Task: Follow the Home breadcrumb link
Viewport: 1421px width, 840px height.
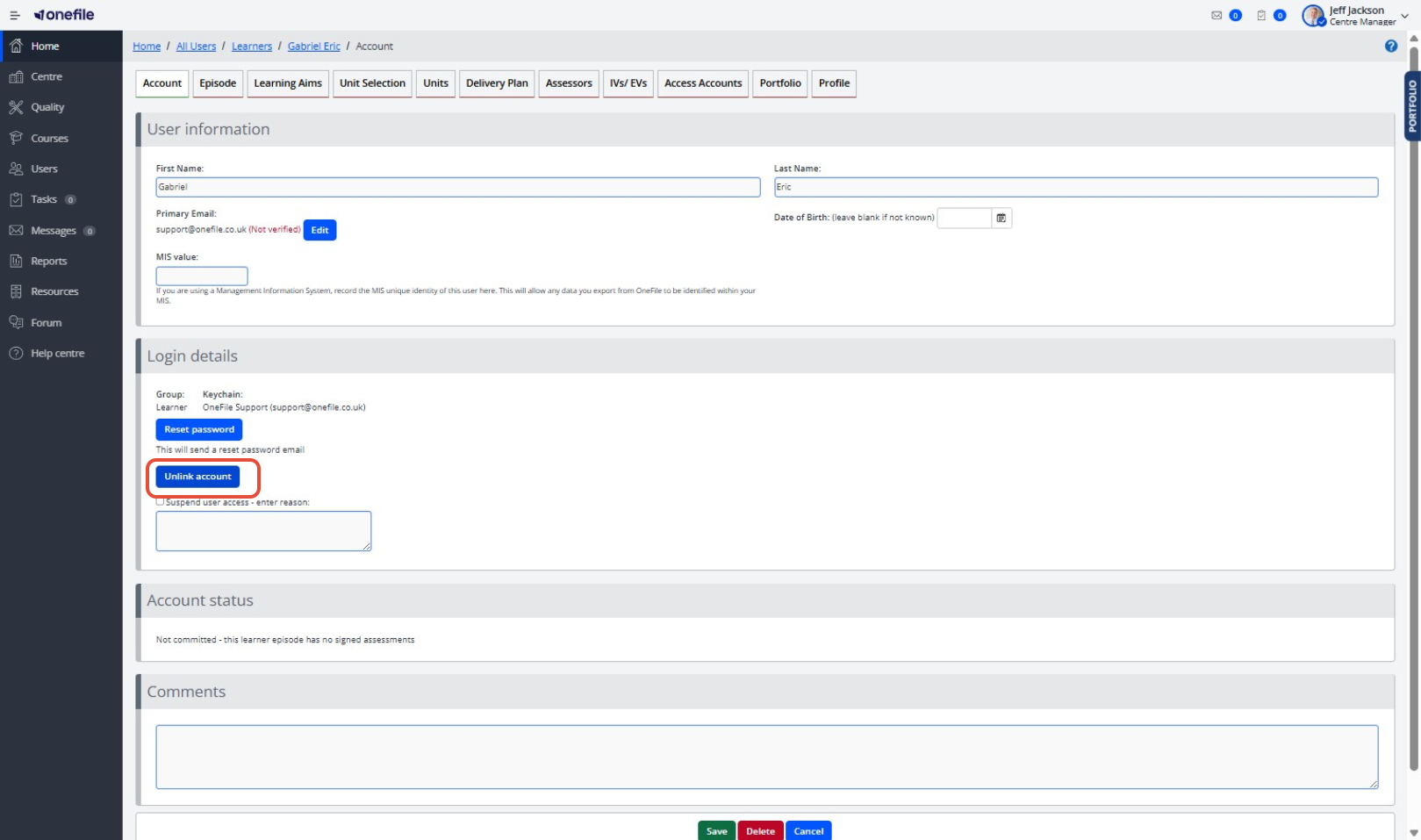Action: pos(147,47)
